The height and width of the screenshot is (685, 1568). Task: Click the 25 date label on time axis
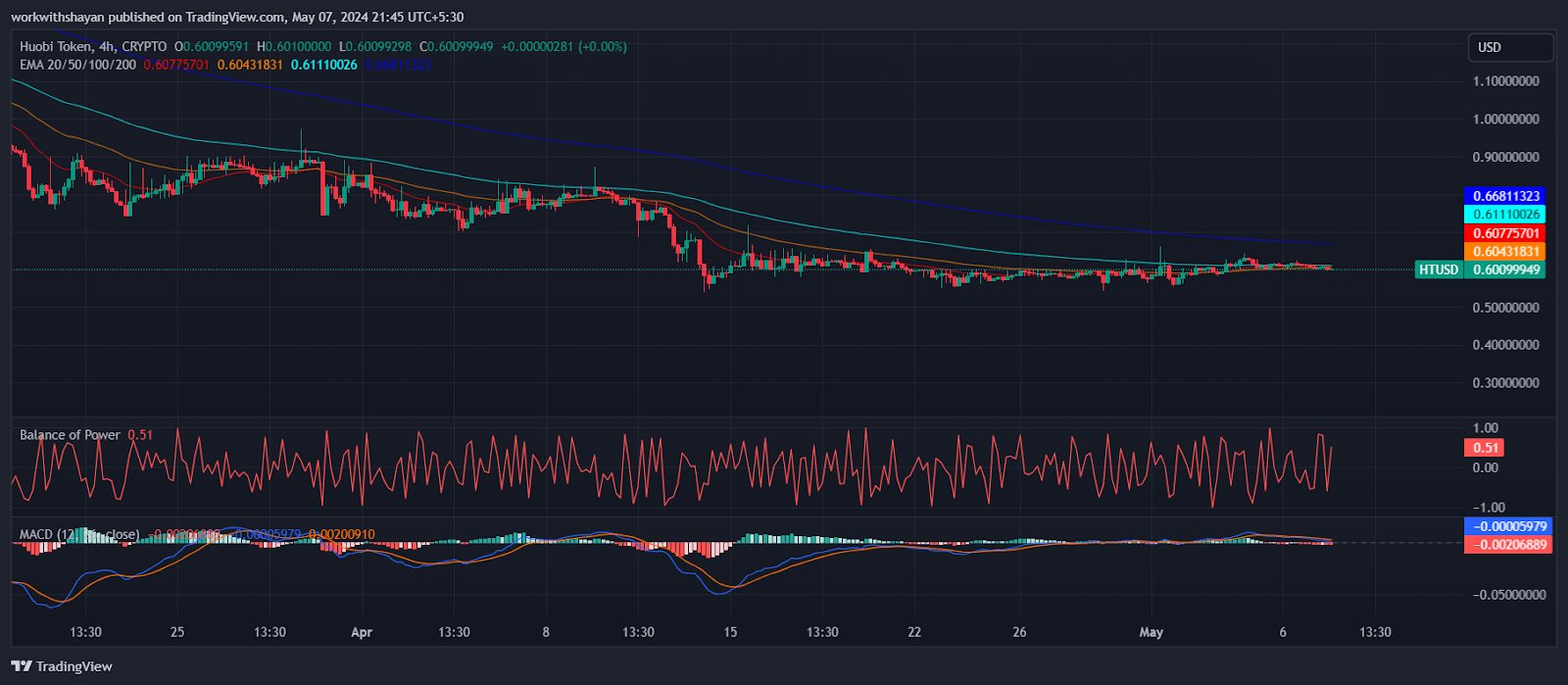[177, 632]
